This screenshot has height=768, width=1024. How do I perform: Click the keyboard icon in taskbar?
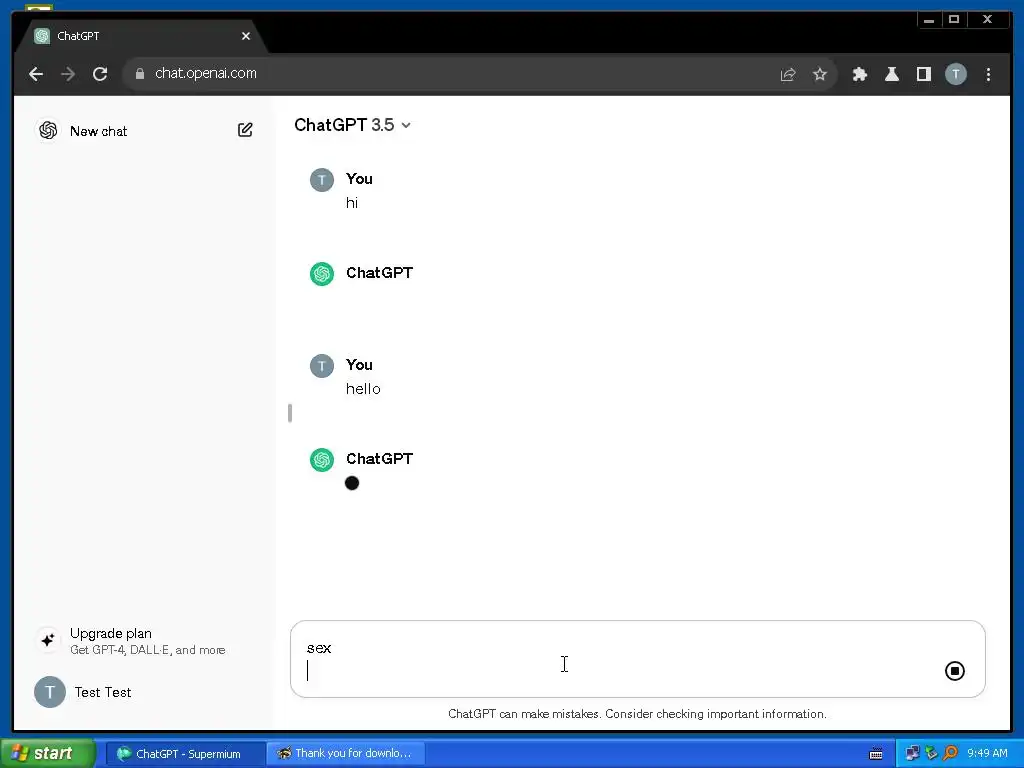click(876, 754)
